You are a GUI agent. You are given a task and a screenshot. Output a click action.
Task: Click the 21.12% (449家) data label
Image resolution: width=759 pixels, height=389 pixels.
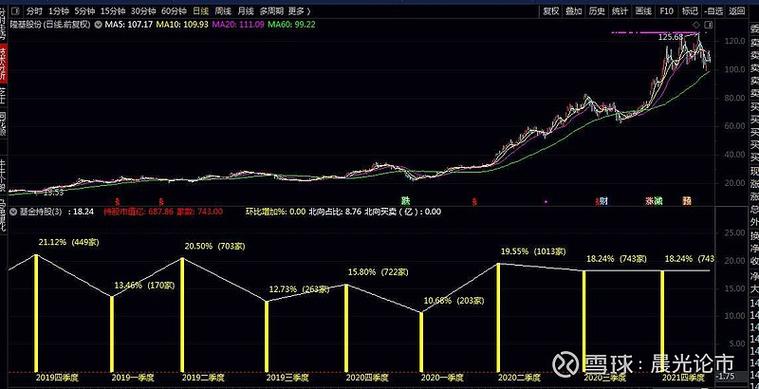point(69,242)
